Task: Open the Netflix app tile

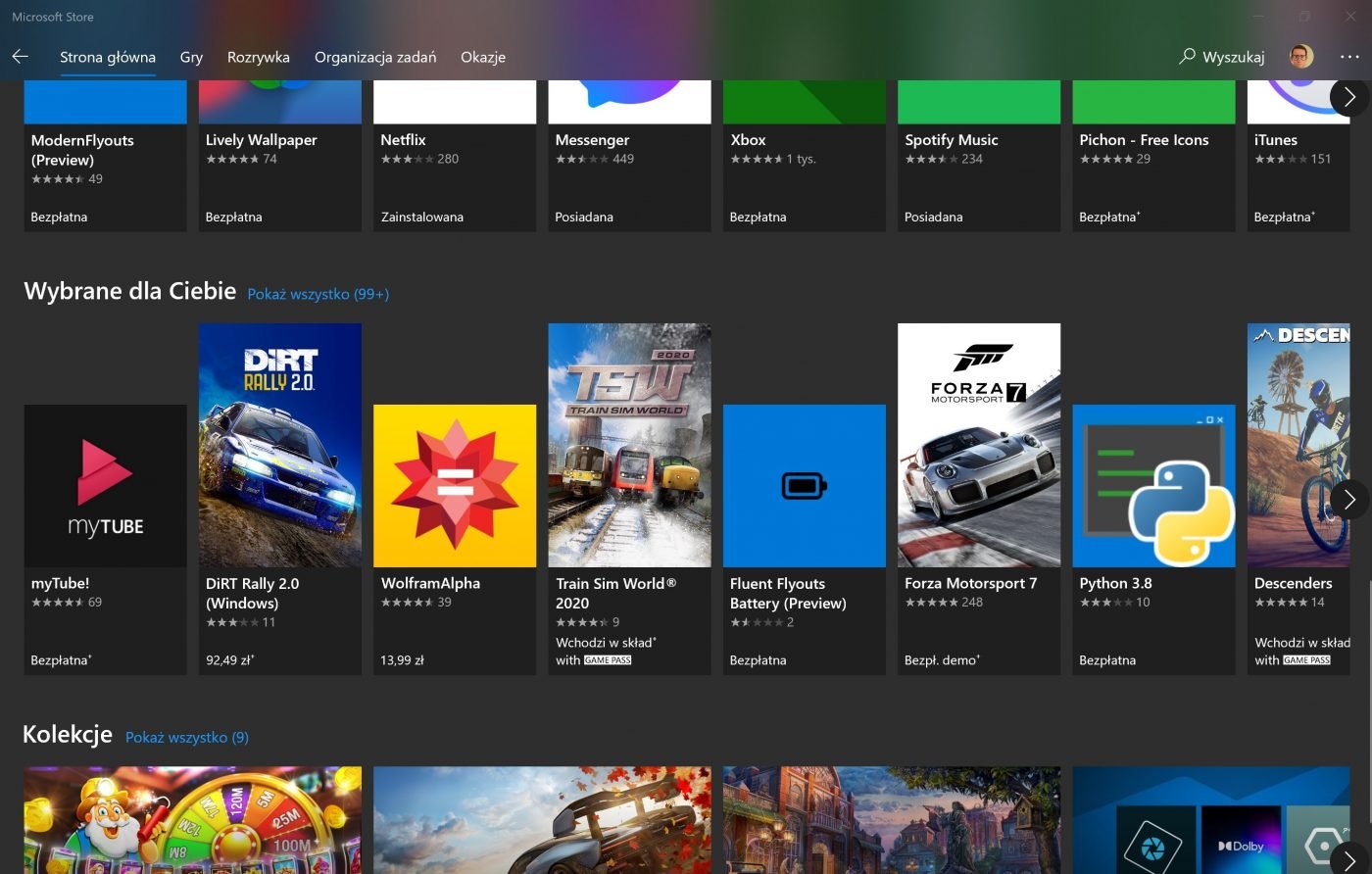Action: (455, 156)
